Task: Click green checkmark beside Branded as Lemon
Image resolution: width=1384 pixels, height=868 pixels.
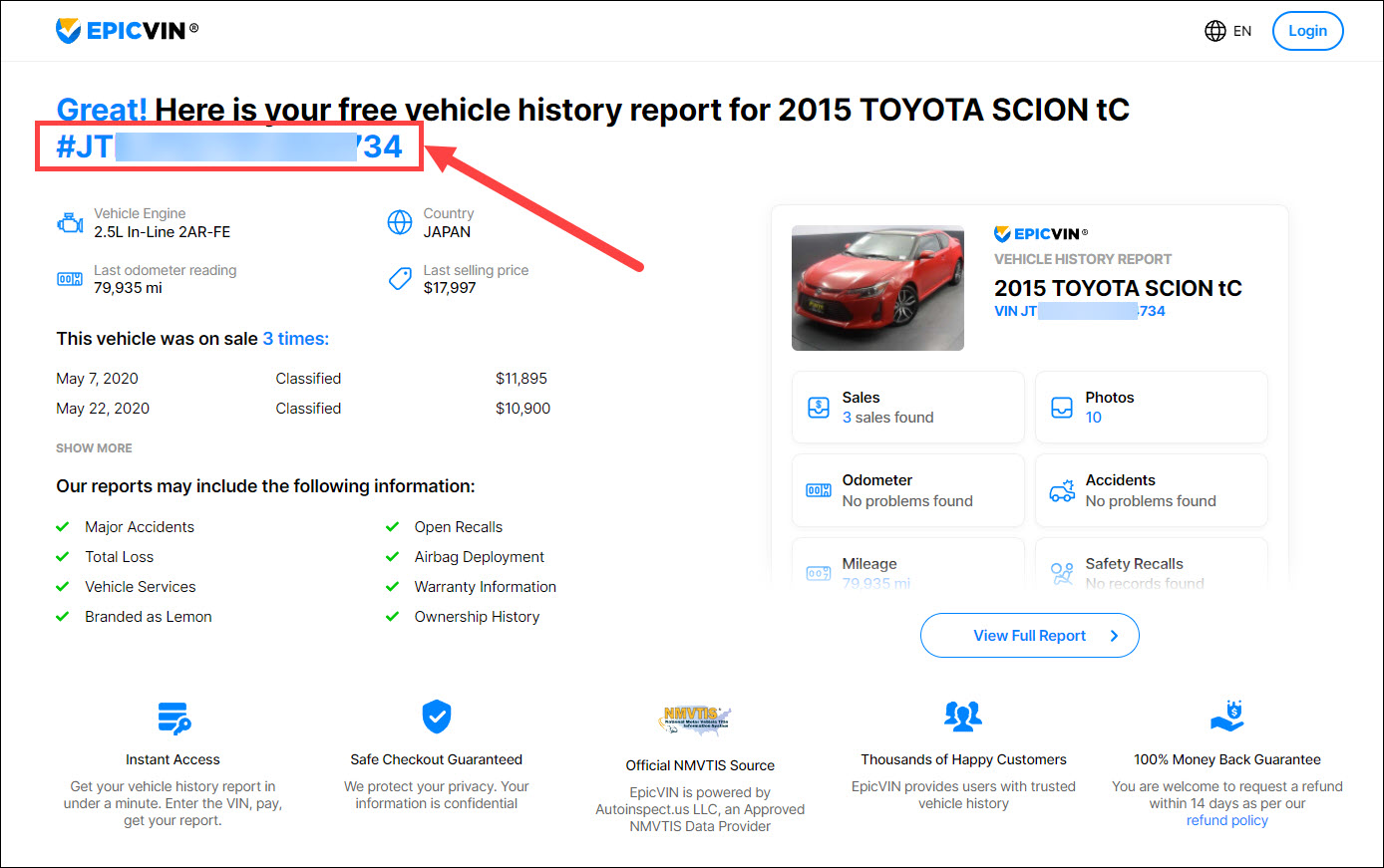Action: pyautogui.click(x=63, y=617)
